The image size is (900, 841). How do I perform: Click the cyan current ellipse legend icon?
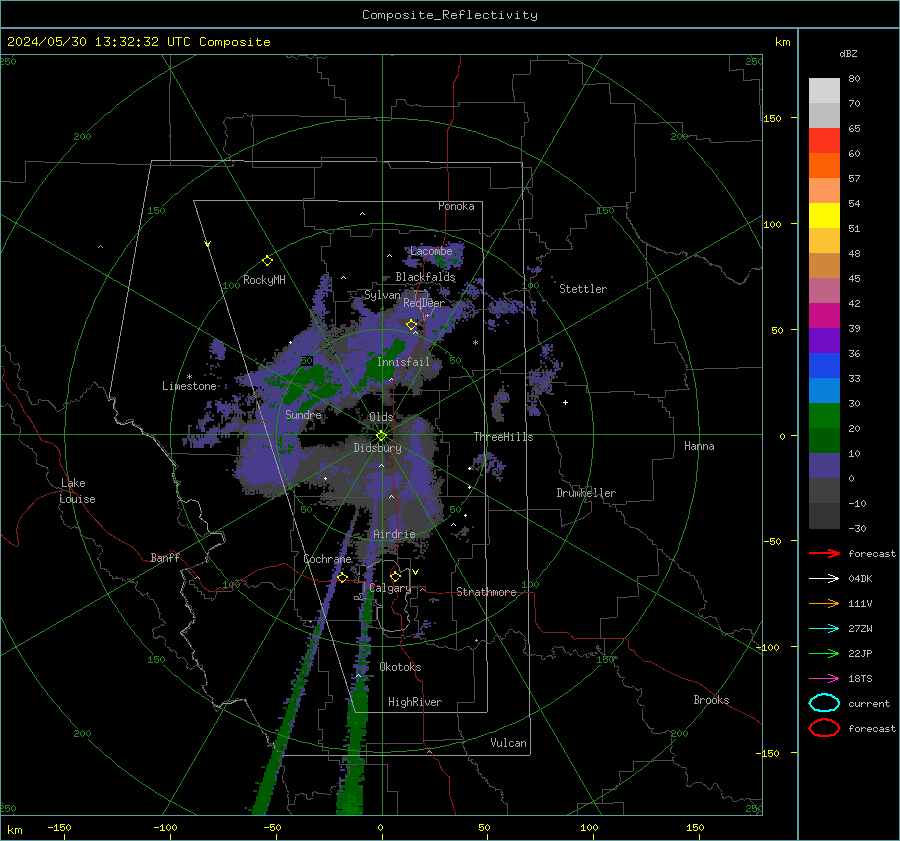click(824, 703)
